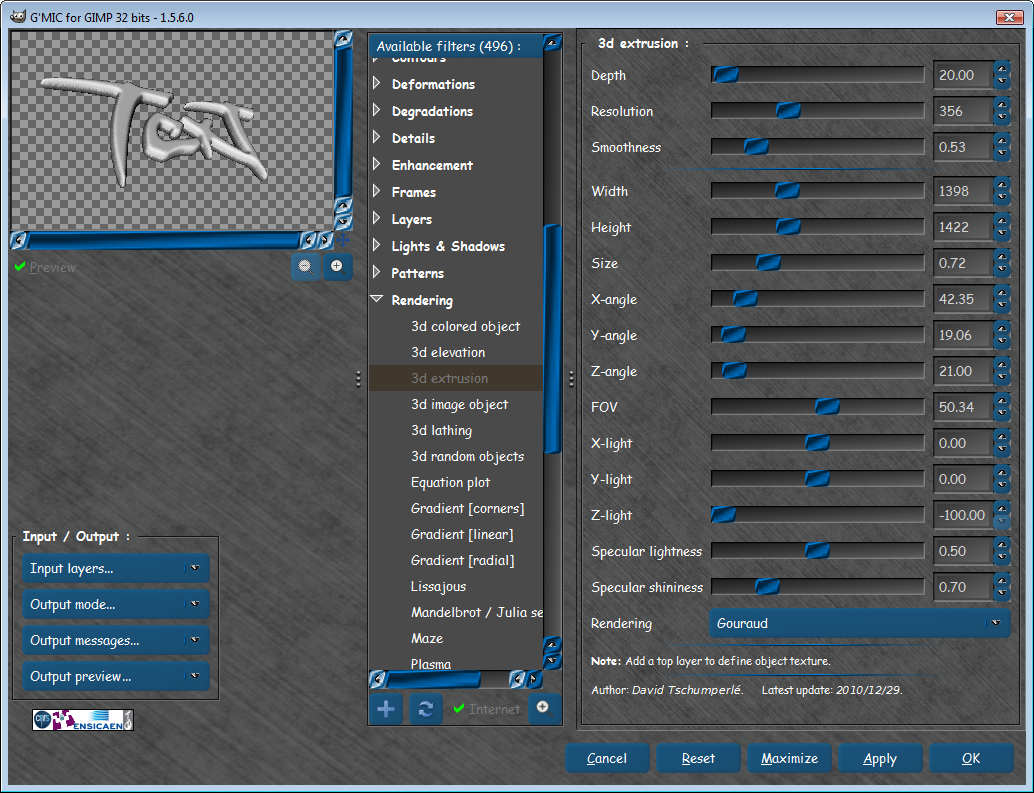
Task: Select the Gradient [corners] filter
Action: pyautogui.click(x=468, y=508)
